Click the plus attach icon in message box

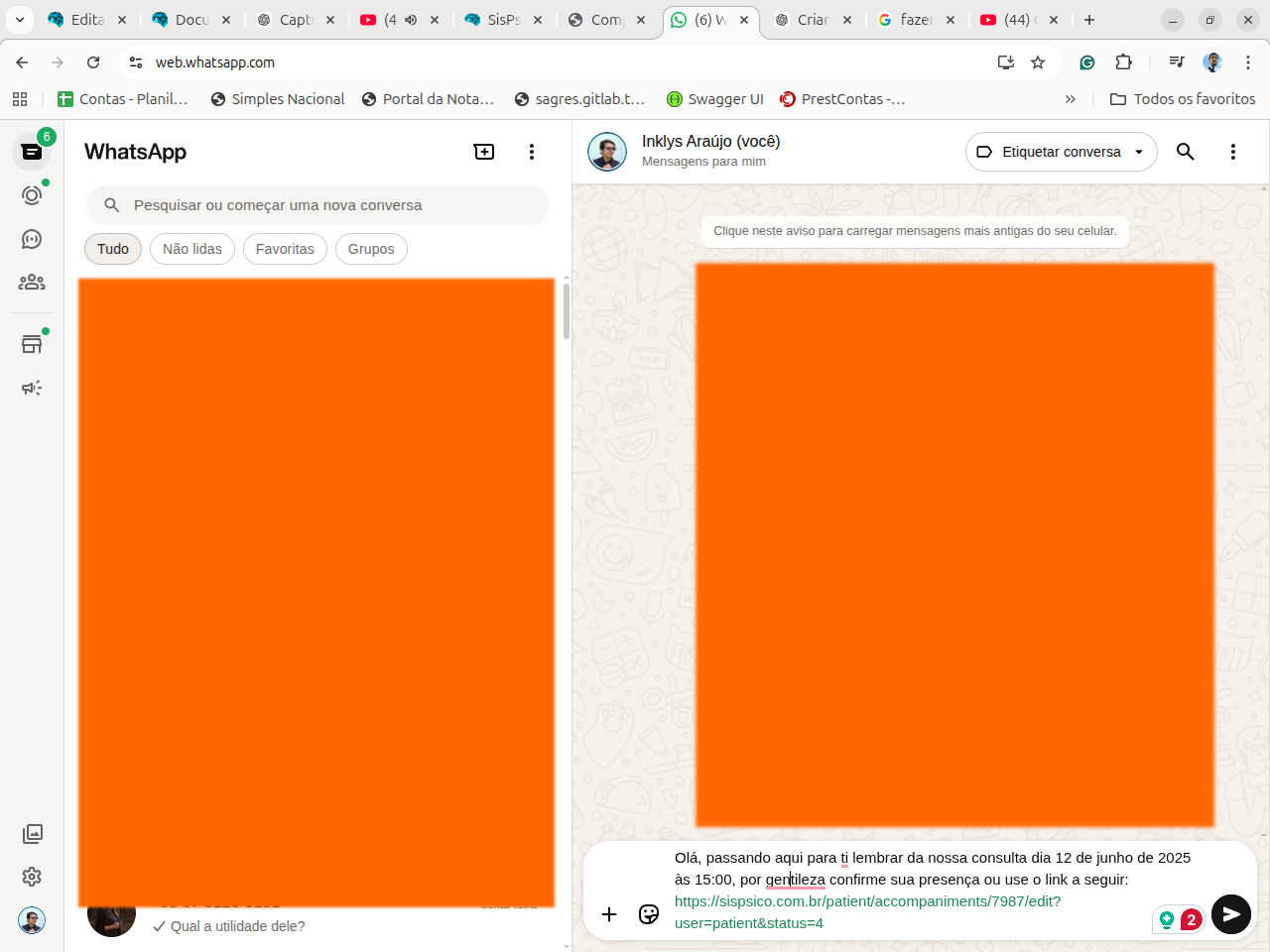609,914
